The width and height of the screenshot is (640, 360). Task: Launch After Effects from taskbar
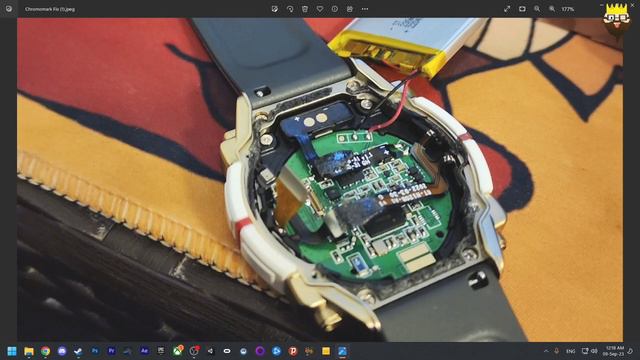click(144, 351)
